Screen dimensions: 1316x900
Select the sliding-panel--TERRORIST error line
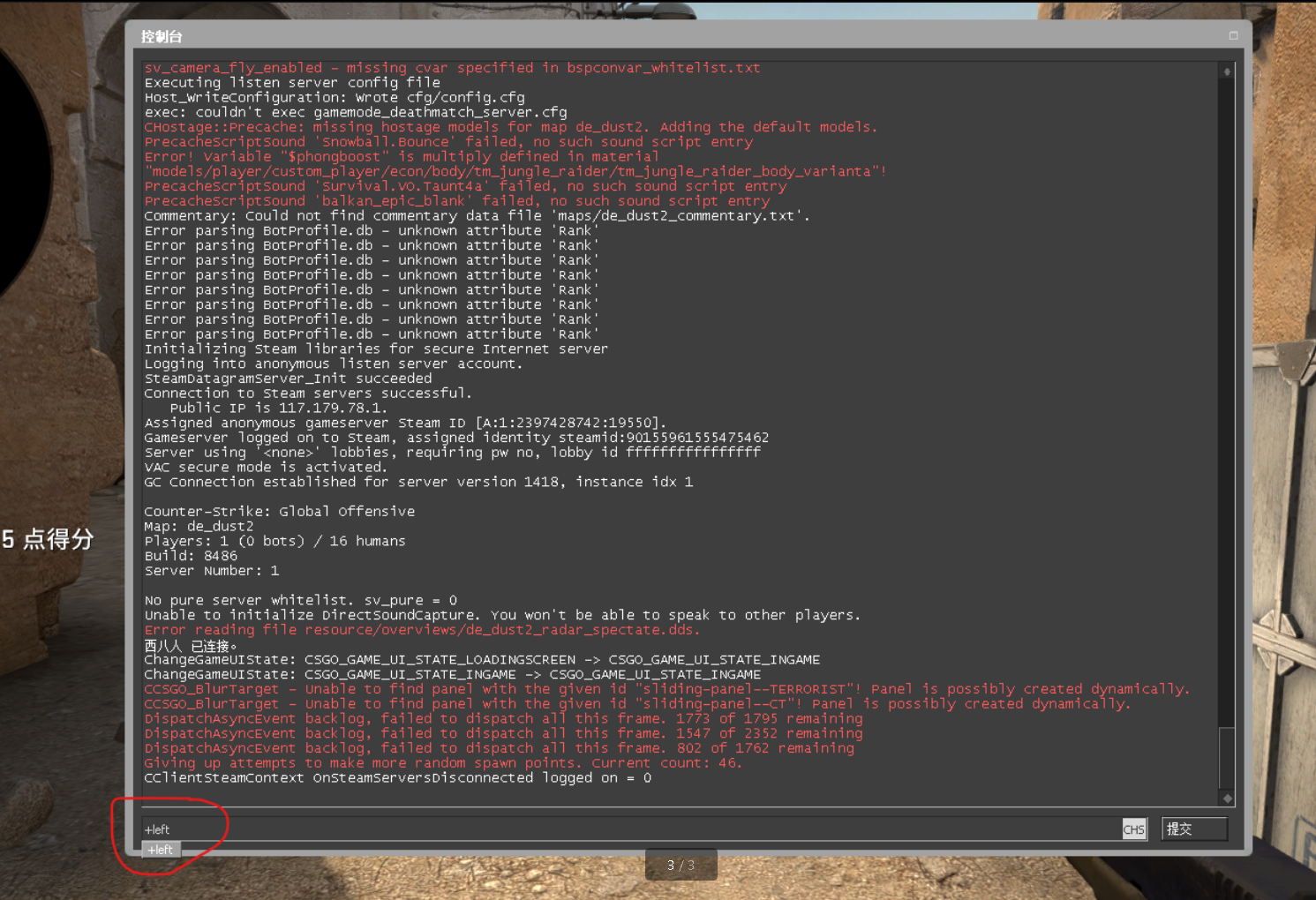click(667, 689)
